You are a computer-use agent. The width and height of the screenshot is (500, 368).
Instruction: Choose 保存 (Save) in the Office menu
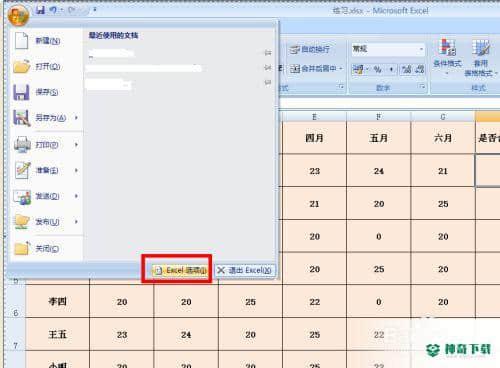pyautogui.click(x=45, y=92)
